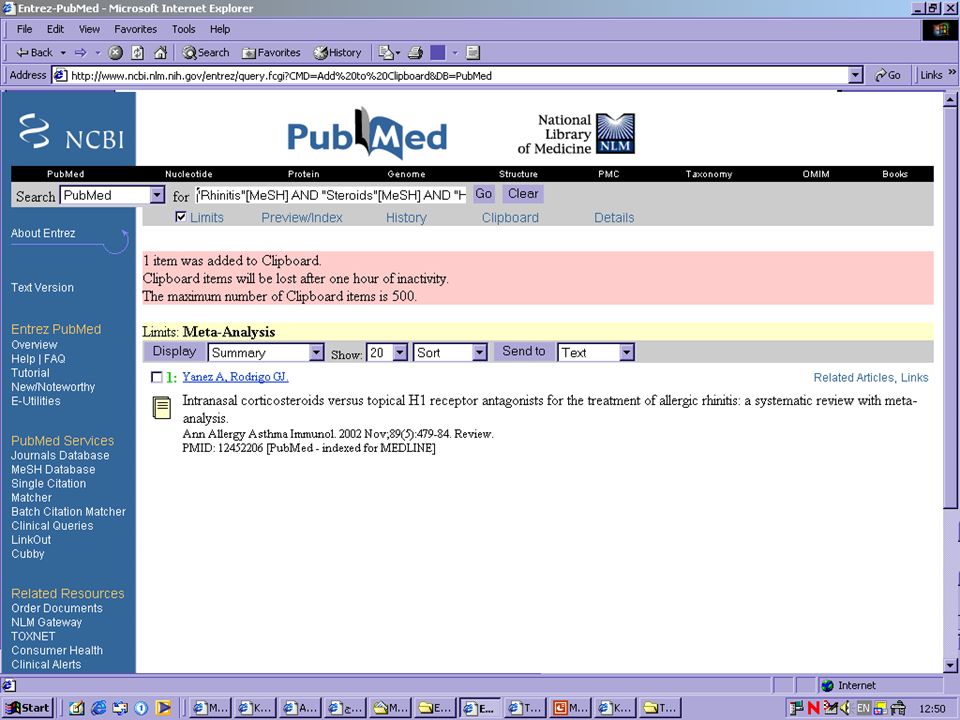Click the volume speaker tray icon
960x720 pixels.
tap(846, 708)
